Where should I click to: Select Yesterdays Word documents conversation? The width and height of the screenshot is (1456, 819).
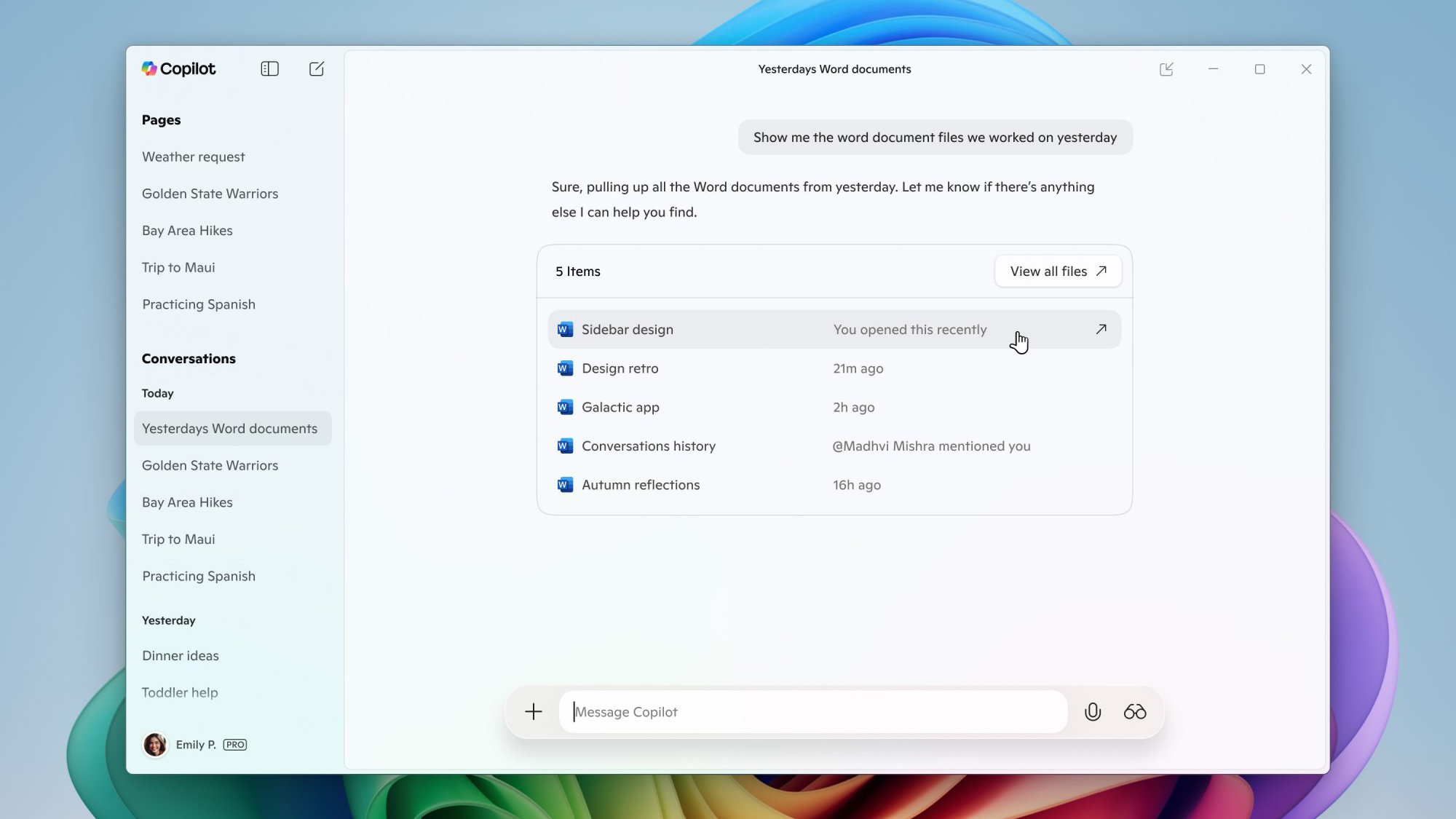click(230, 428)
